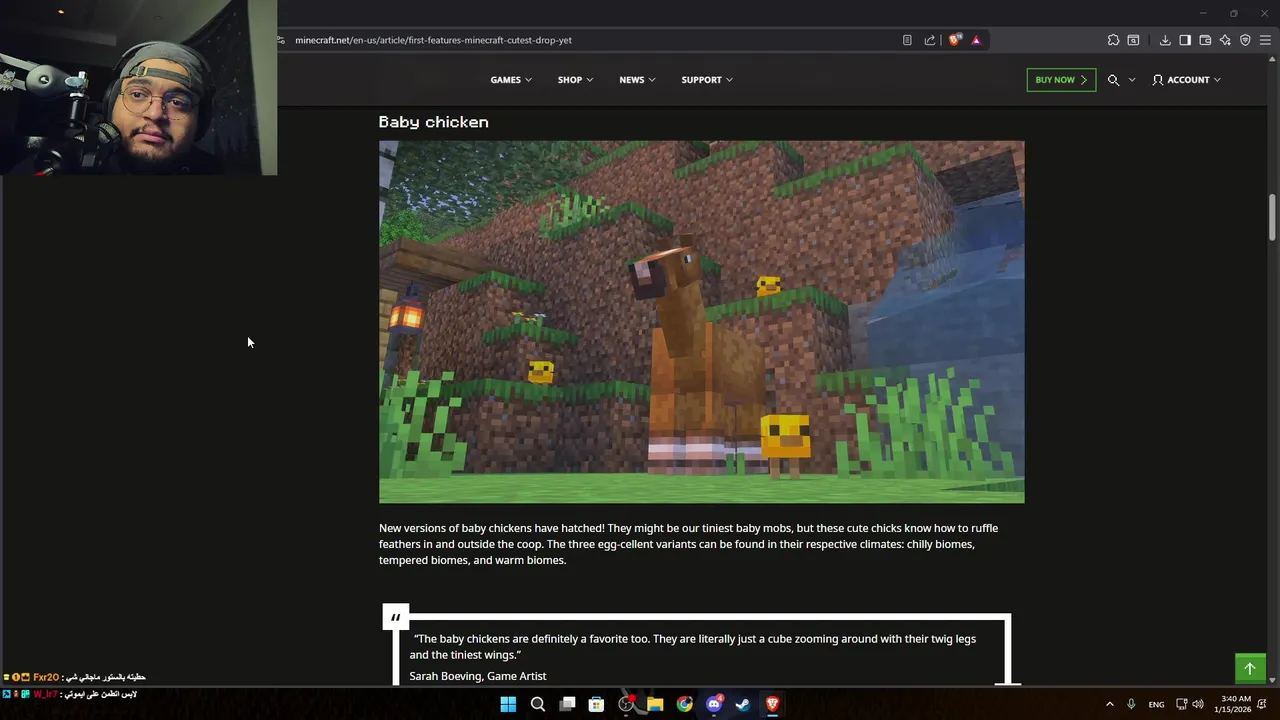Open Discord from the taskbar

pyautogui.click(x=714, y=704)
